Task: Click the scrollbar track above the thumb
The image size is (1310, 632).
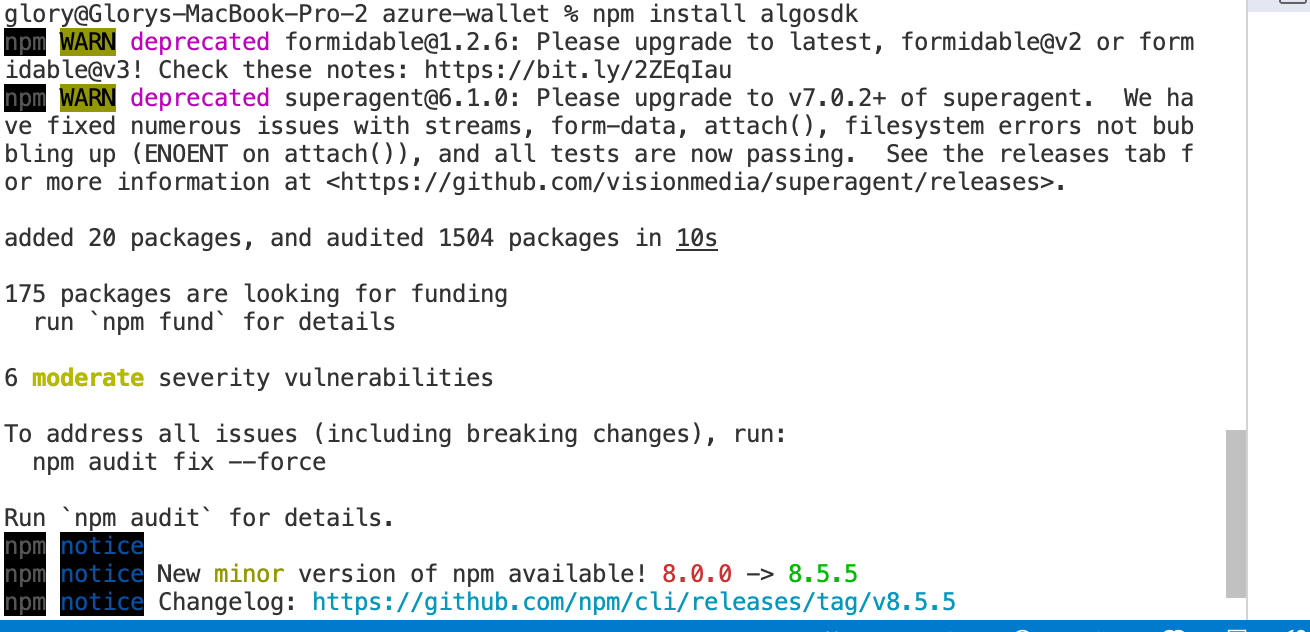Action: 1236,215
